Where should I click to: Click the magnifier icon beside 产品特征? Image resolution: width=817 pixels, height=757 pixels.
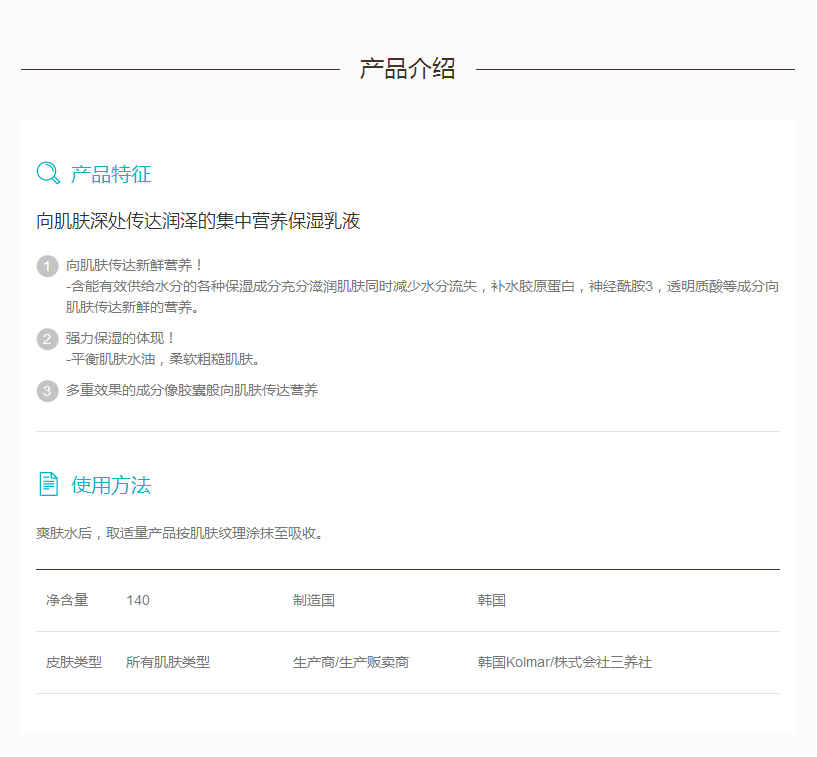click(48, 173)
